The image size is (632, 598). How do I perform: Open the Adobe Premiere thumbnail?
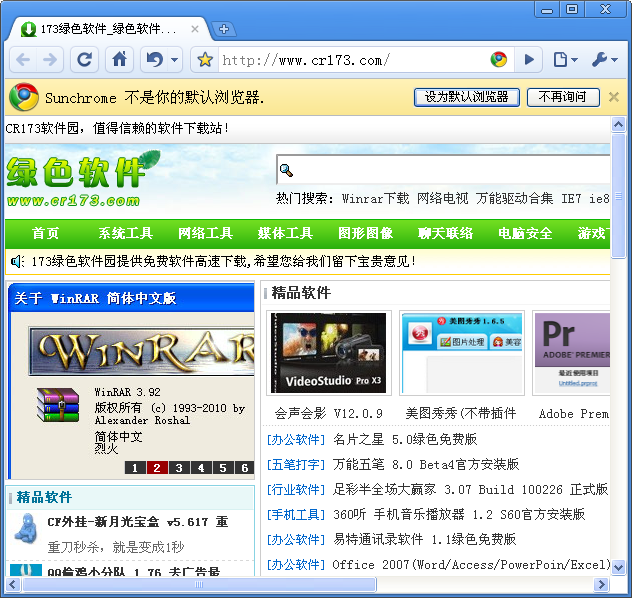(x=571, y=353)
